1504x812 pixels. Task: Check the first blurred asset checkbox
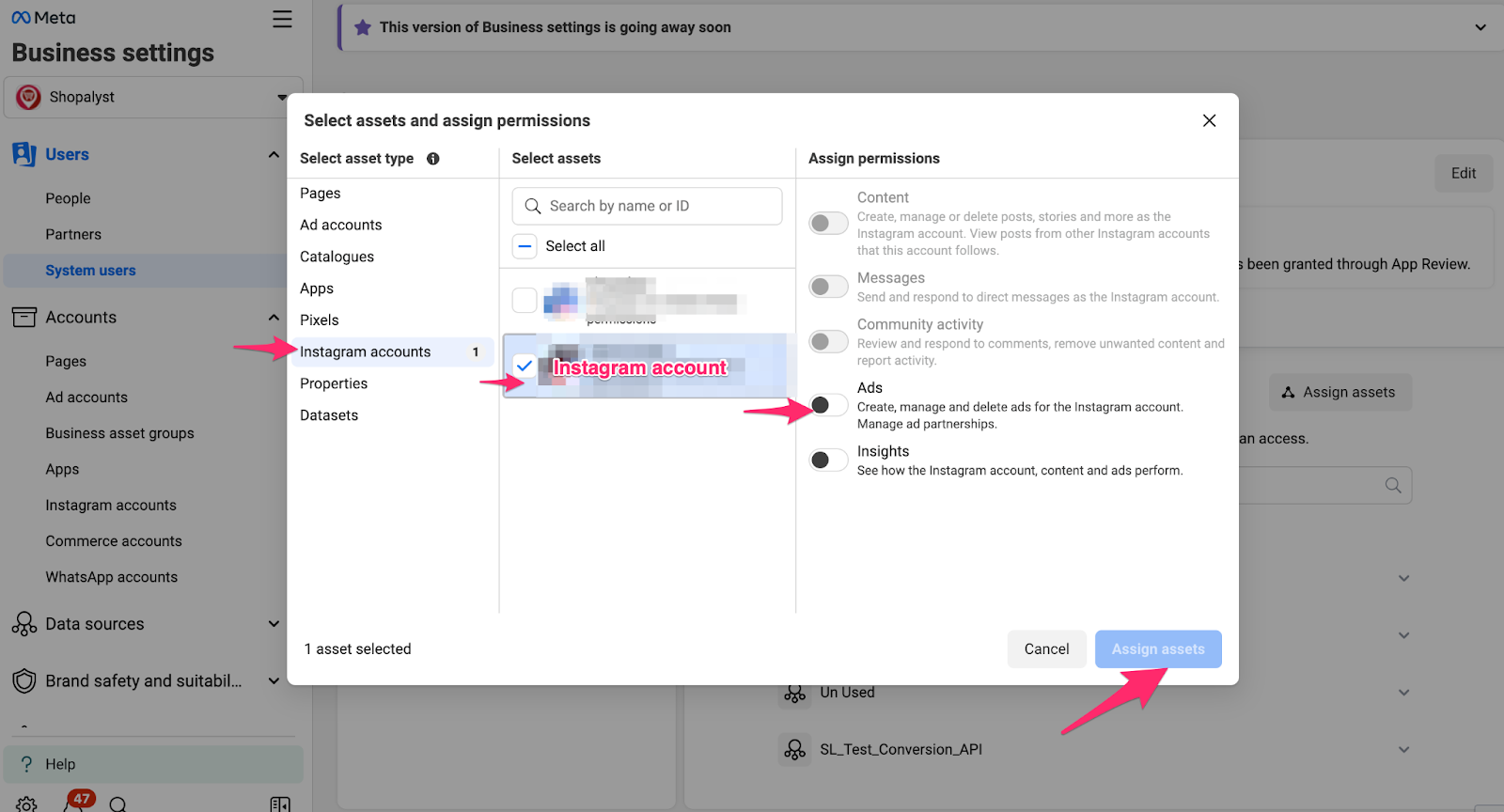click(525, 301)
